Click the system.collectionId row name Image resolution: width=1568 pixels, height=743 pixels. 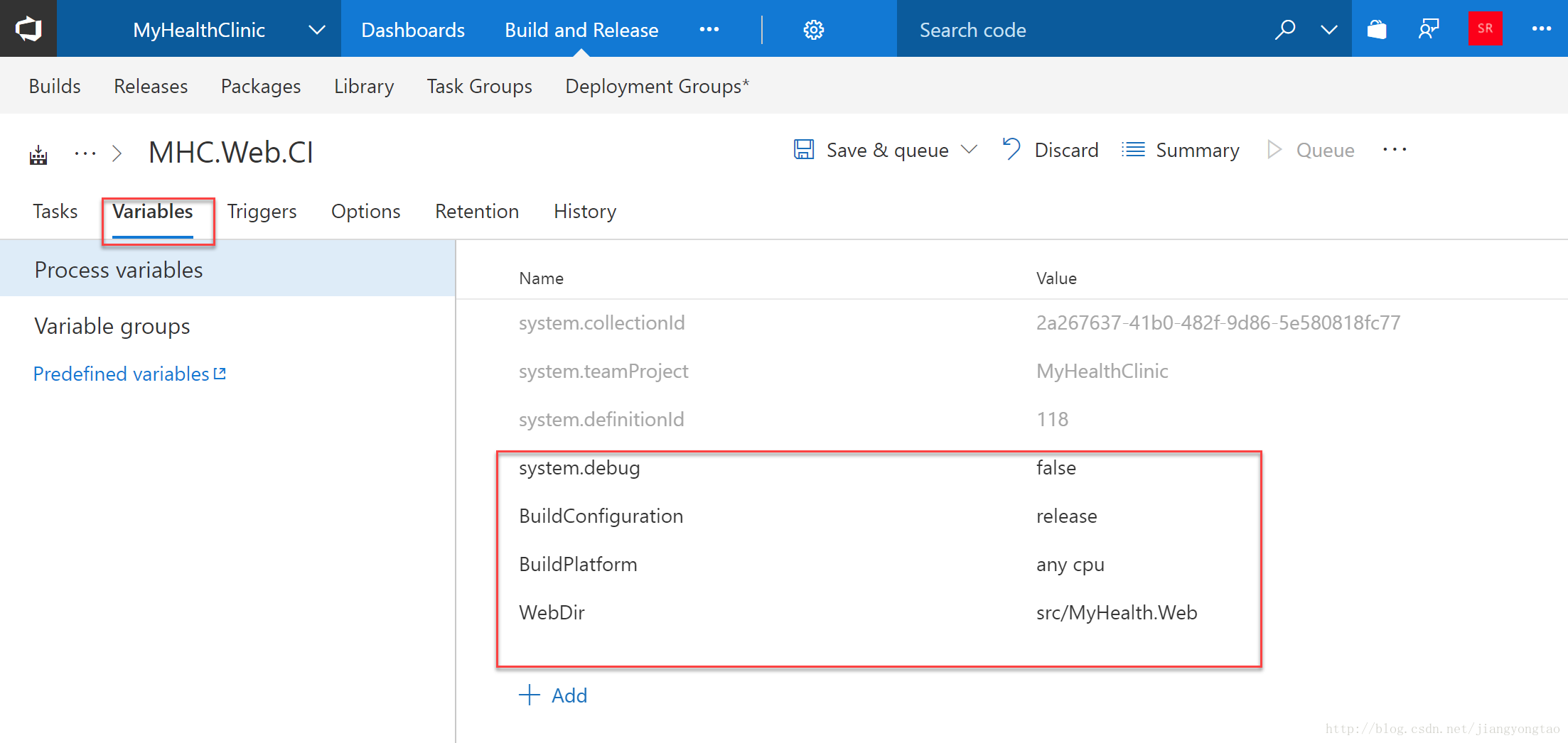point(601,322)
